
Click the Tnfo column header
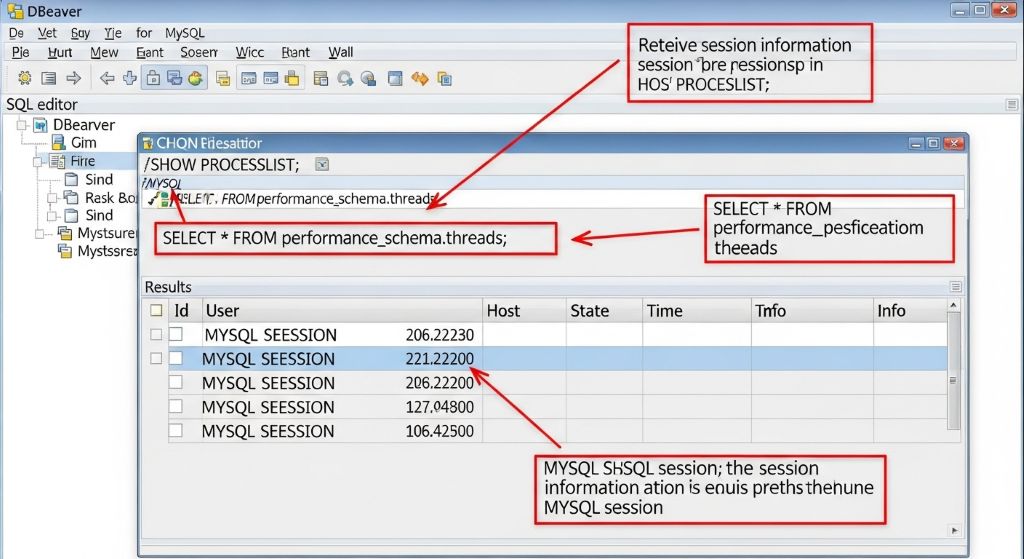click(812, 310)
